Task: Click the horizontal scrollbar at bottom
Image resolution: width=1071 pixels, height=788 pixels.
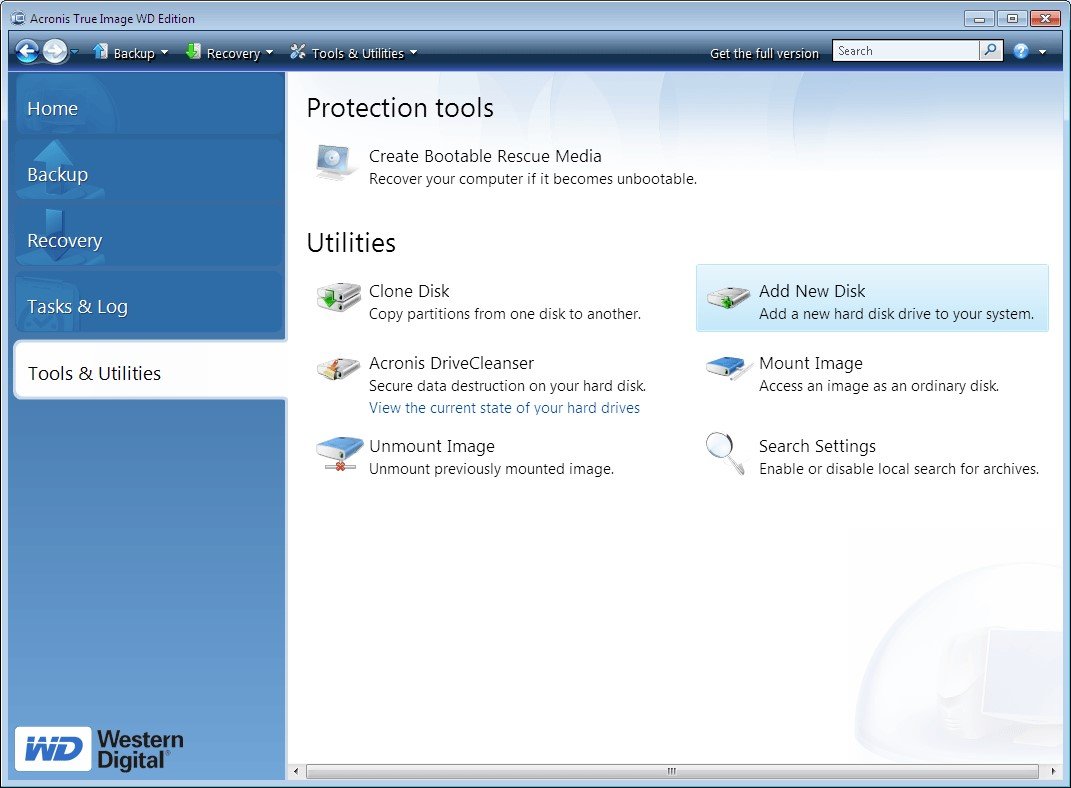Action: coord(672,771)
